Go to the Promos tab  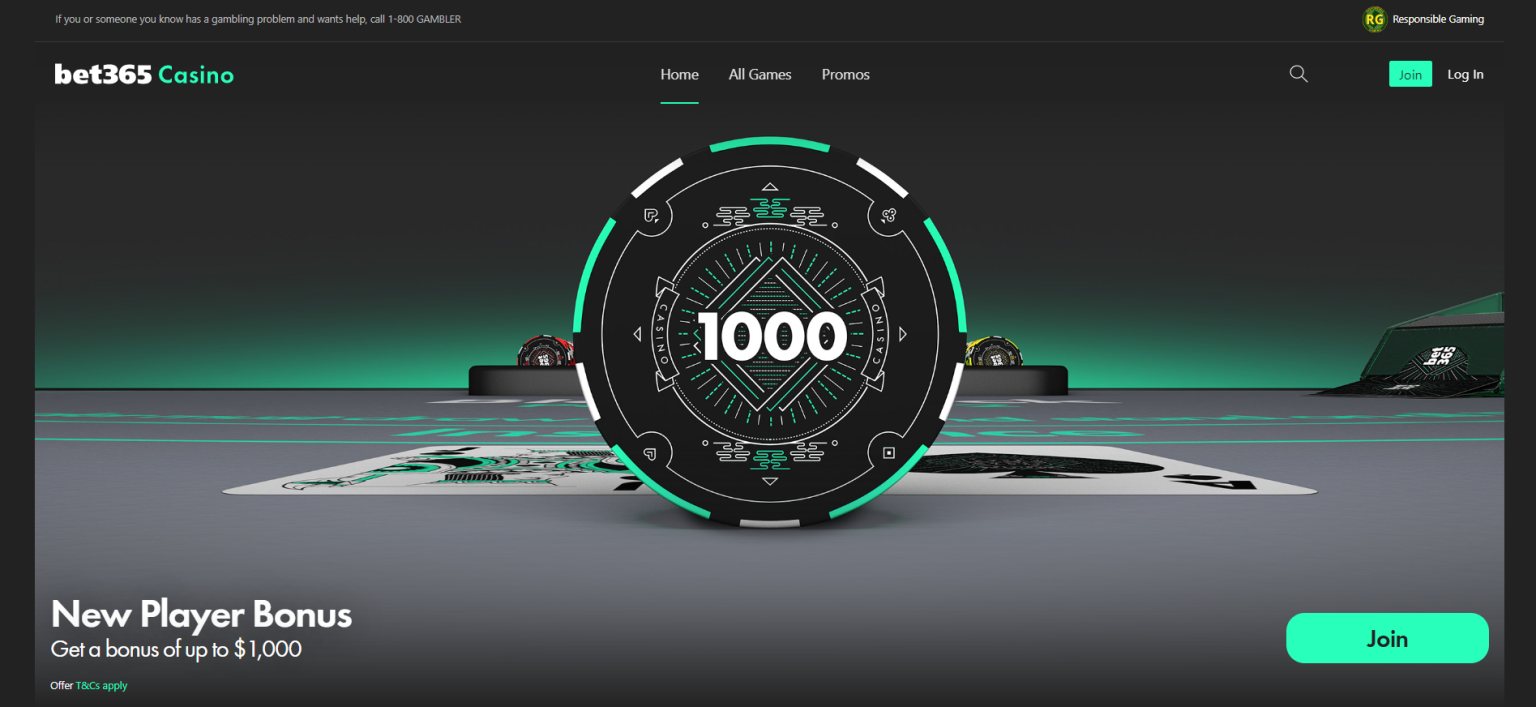(x=845, y=74)
